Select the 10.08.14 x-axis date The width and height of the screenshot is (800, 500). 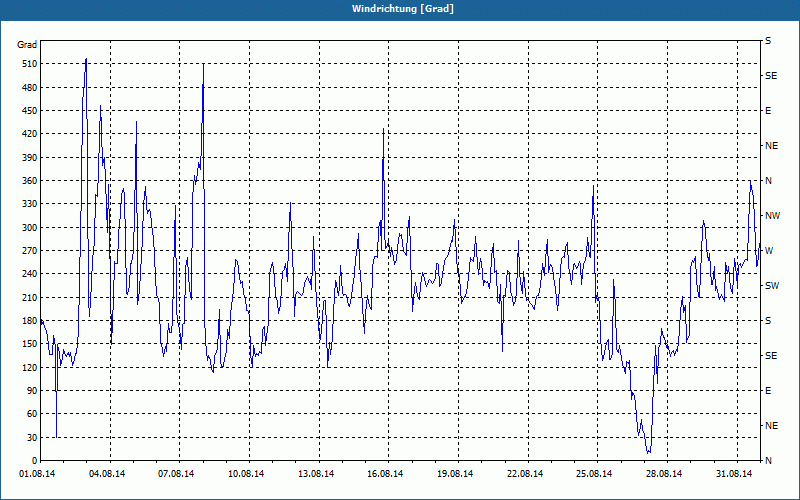click(x=246, y=474)
